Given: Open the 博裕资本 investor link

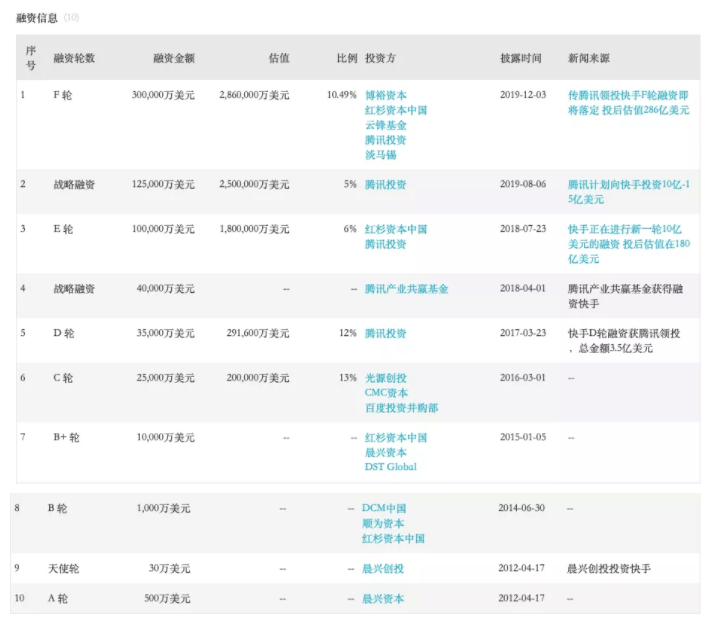Looking at the screenshot, I should point(385,95).
